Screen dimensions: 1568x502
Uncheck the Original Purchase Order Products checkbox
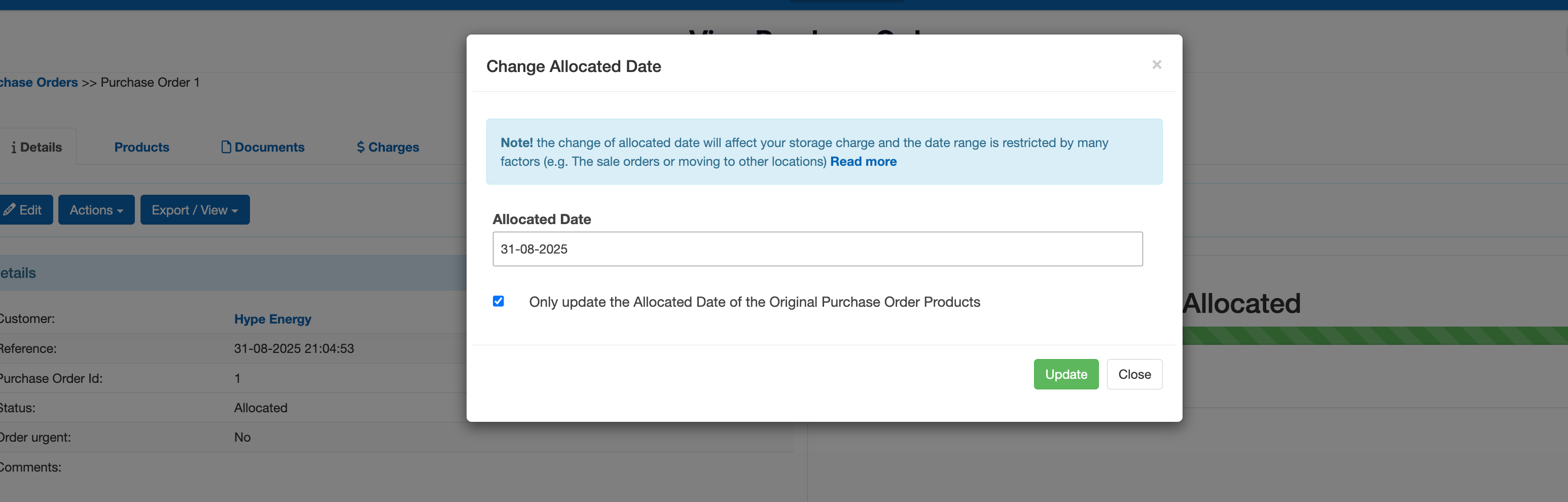(498, 301)
